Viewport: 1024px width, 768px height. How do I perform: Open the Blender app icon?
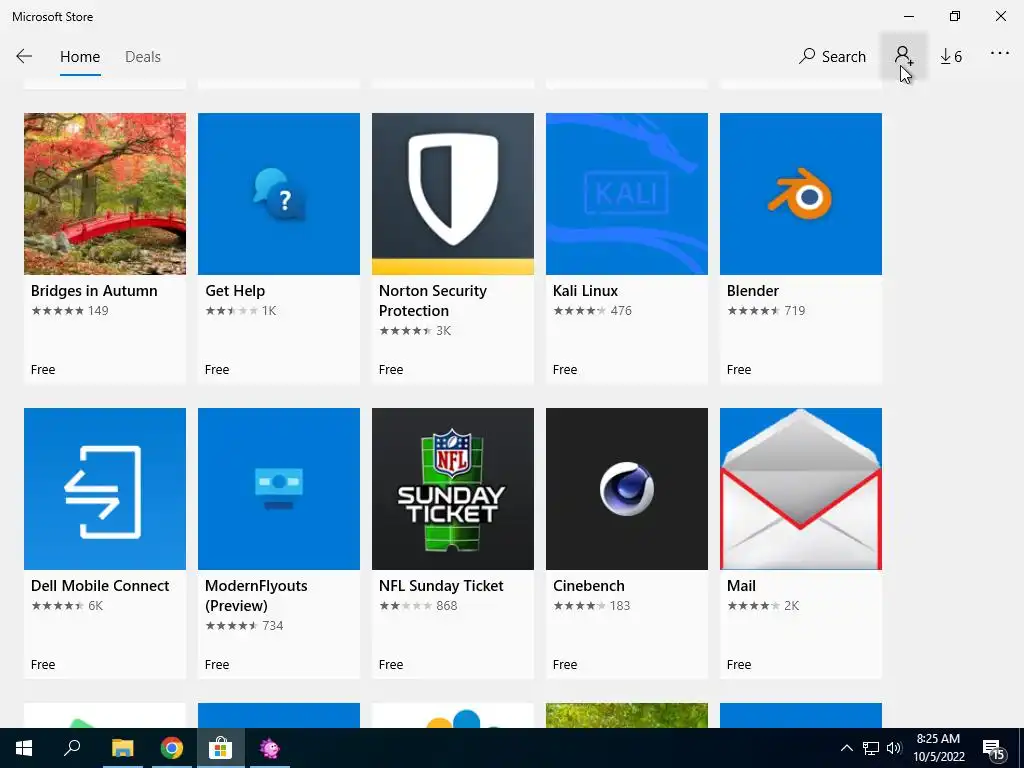801,194
